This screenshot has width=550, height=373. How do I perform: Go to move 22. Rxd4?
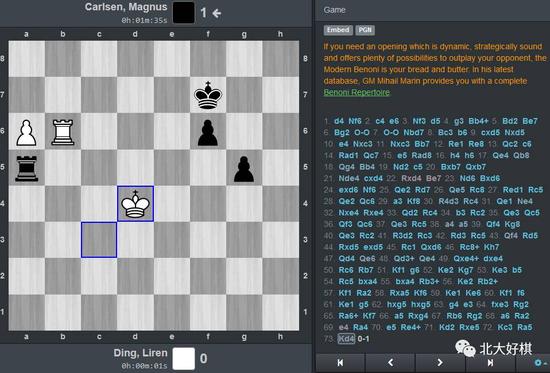coord(411,178)
